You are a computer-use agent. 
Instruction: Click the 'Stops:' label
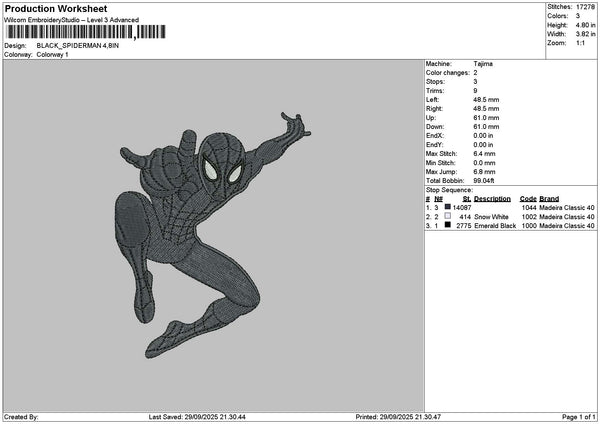click(435, 82)
